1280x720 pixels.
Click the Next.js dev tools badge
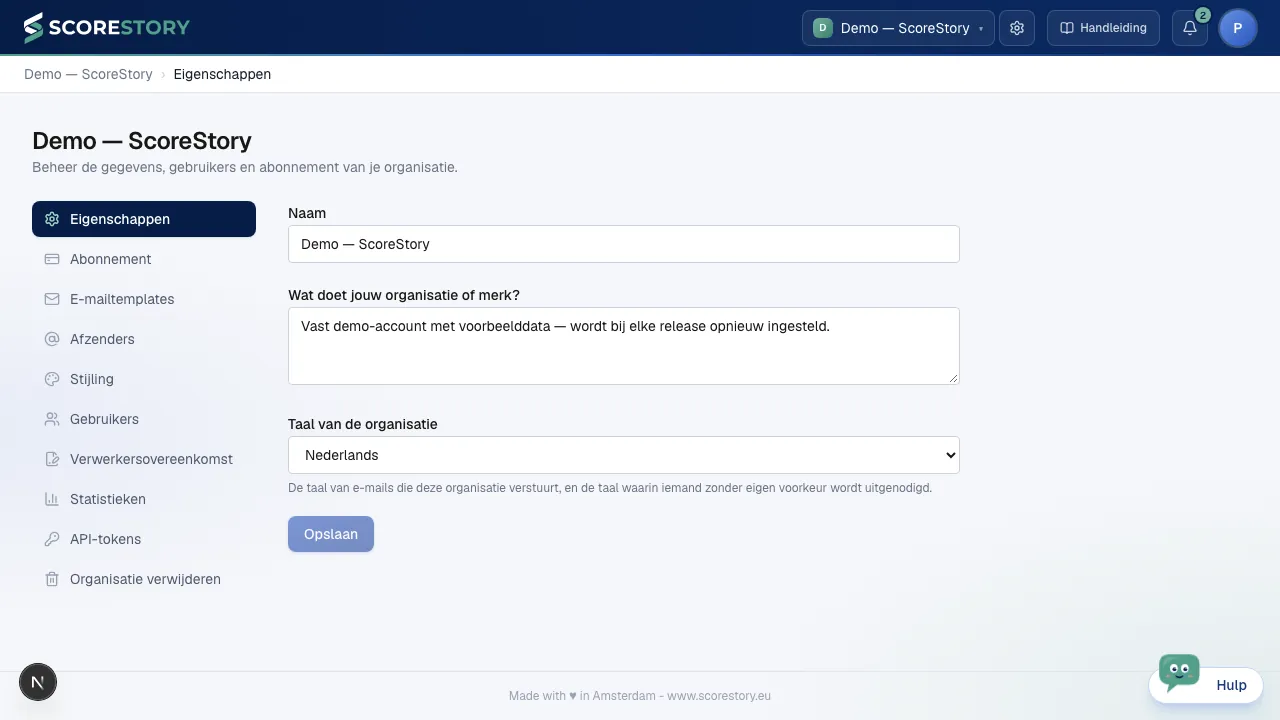pos(38,682)
